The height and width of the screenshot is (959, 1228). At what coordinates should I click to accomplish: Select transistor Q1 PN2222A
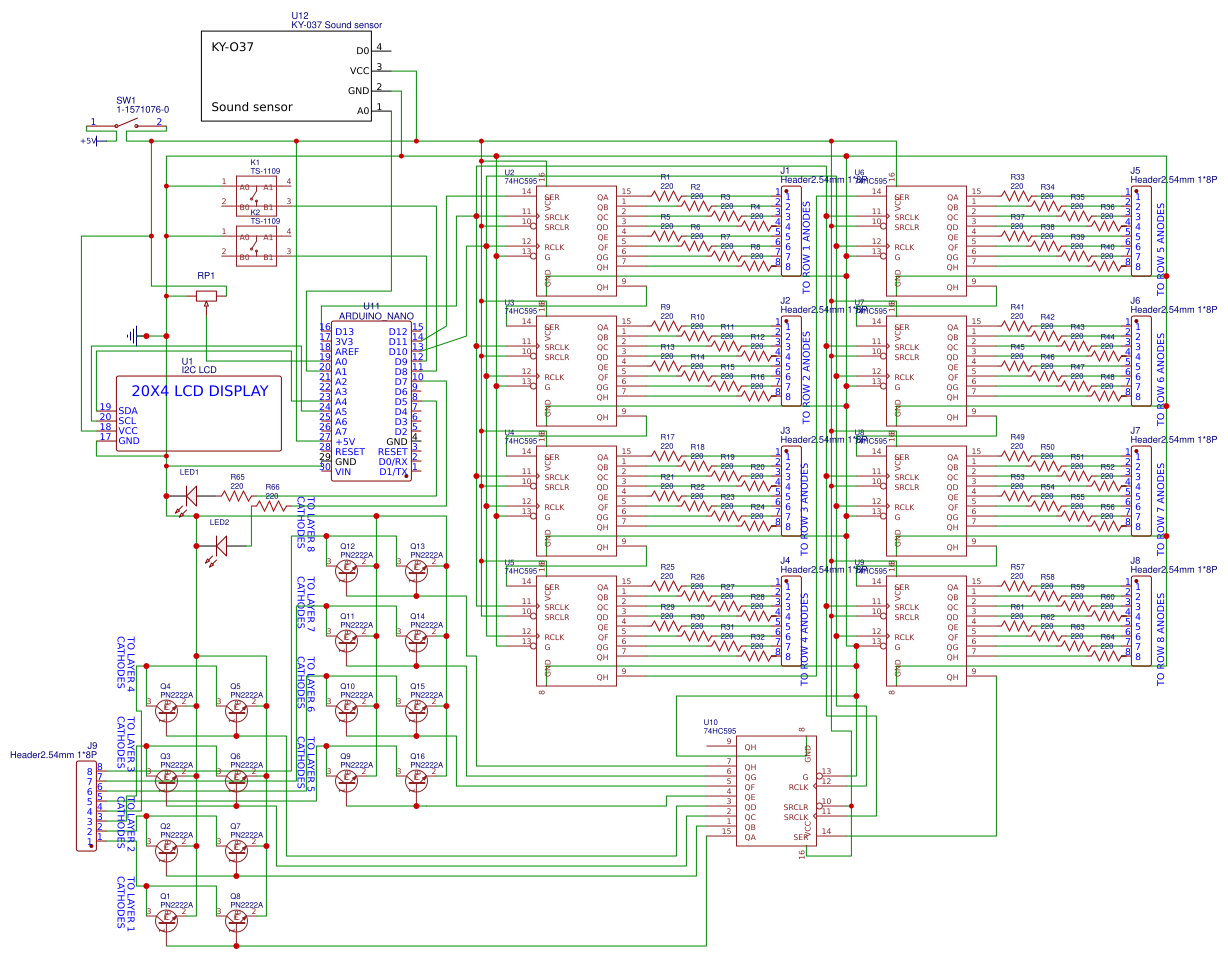167,920
